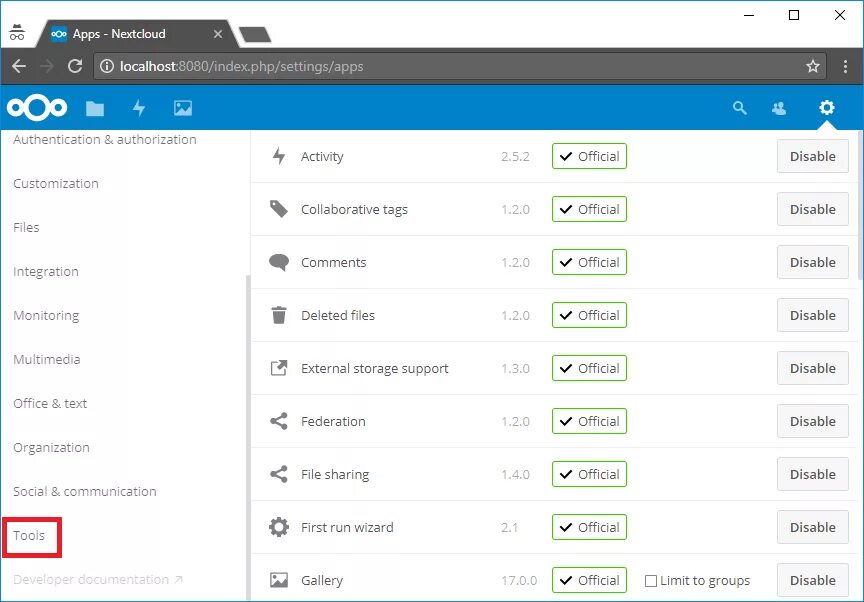864x602 pixels.
Task: Click the search magnifier icon
Action: (739, 108)
